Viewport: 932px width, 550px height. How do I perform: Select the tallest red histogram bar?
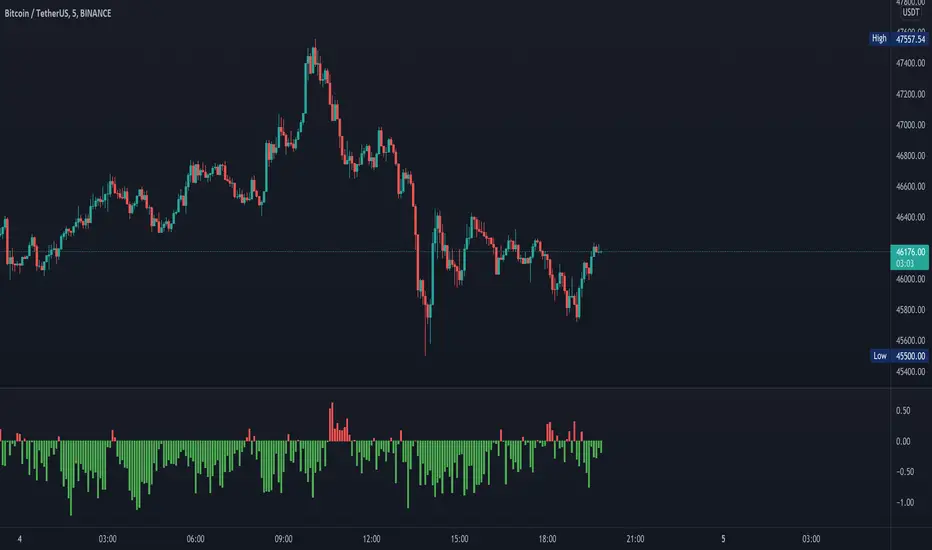tap(331, 422)
